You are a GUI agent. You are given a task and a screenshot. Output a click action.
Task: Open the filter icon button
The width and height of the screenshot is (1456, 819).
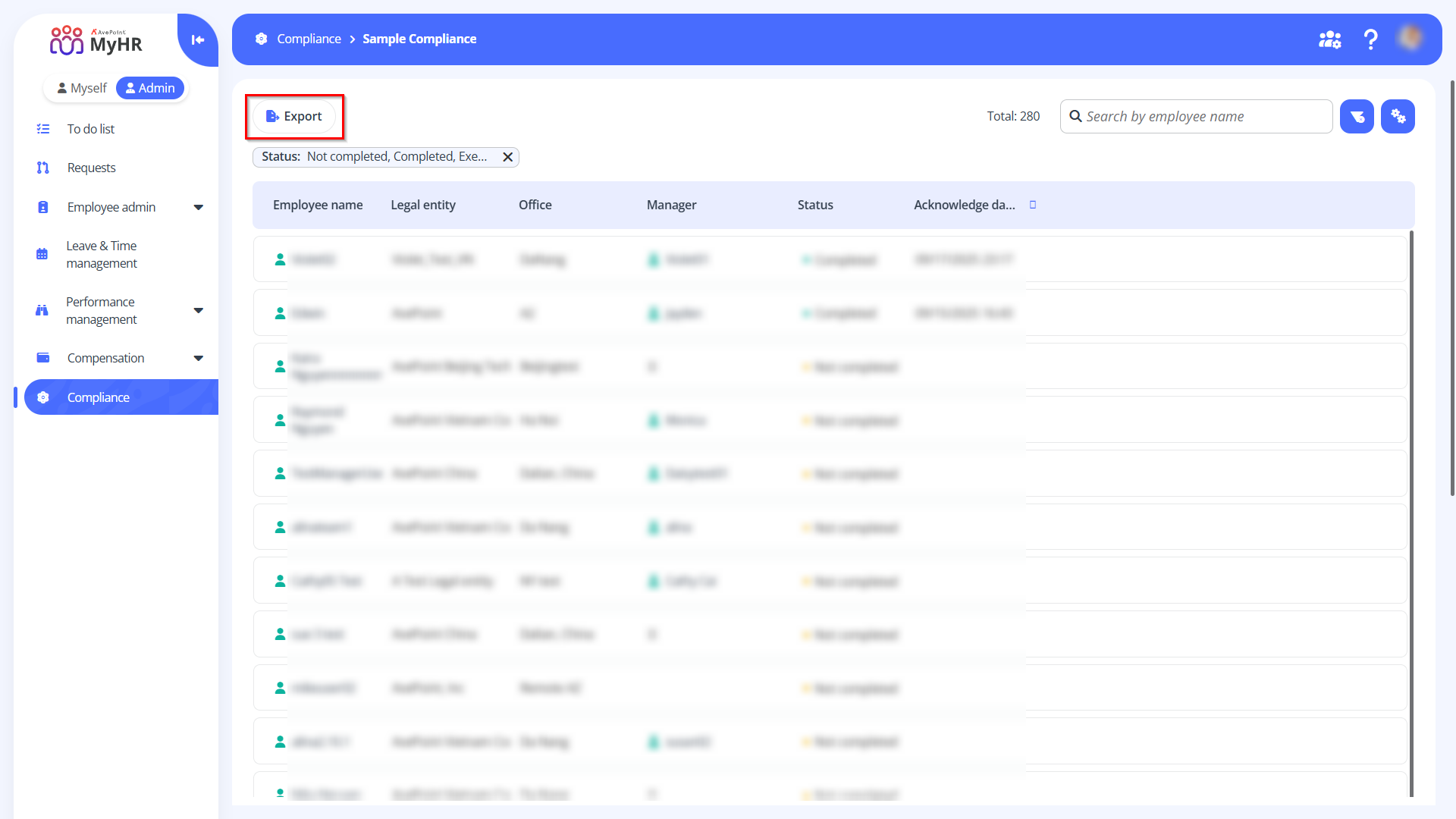1357,117
